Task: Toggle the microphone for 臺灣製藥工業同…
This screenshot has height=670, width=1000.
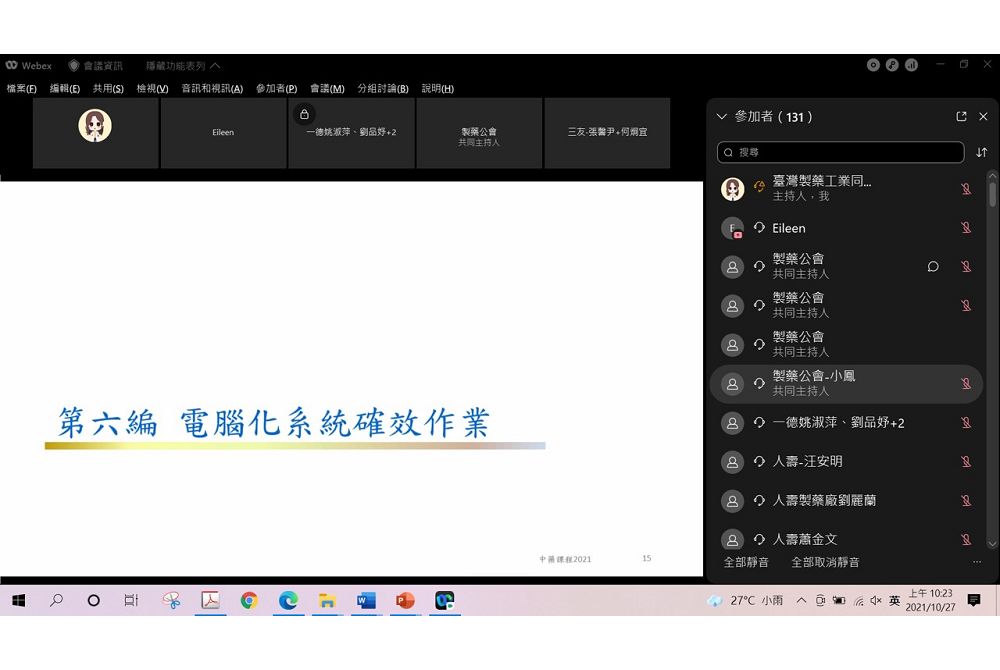Action: (x=966, y=189)
